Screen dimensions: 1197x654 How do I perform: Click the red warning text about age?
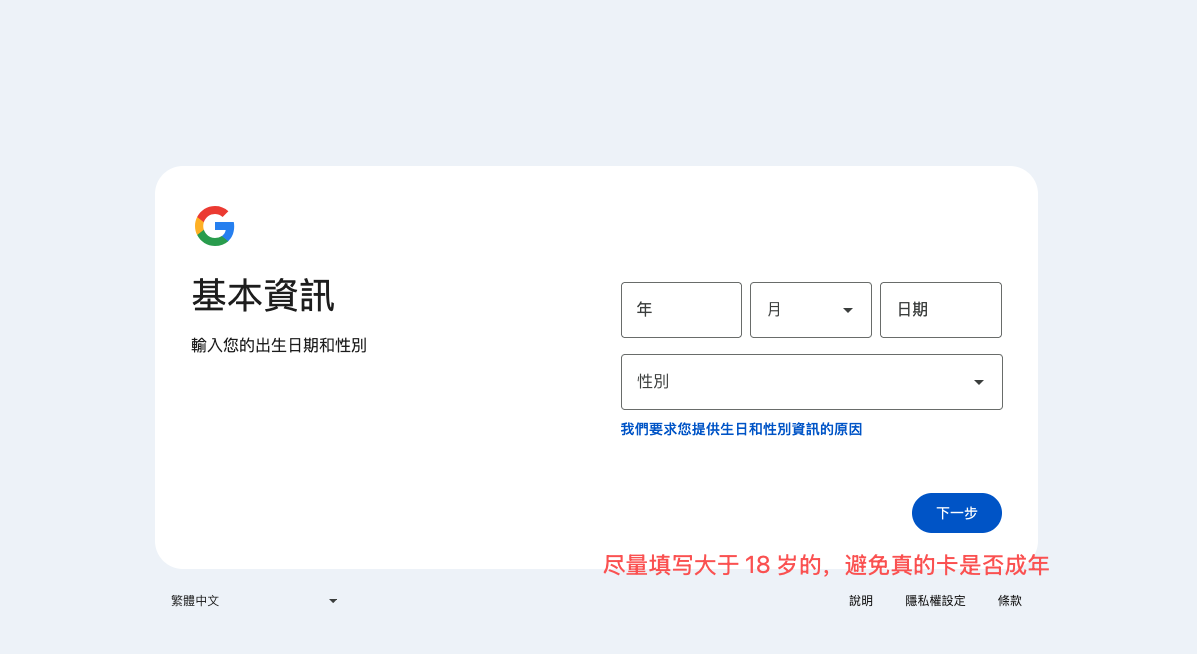tap(826, 566)
